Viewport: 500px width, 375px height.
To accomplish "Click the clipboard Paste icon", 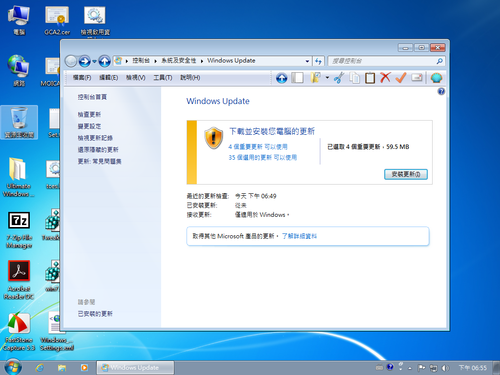I will [x=370, y=78].
